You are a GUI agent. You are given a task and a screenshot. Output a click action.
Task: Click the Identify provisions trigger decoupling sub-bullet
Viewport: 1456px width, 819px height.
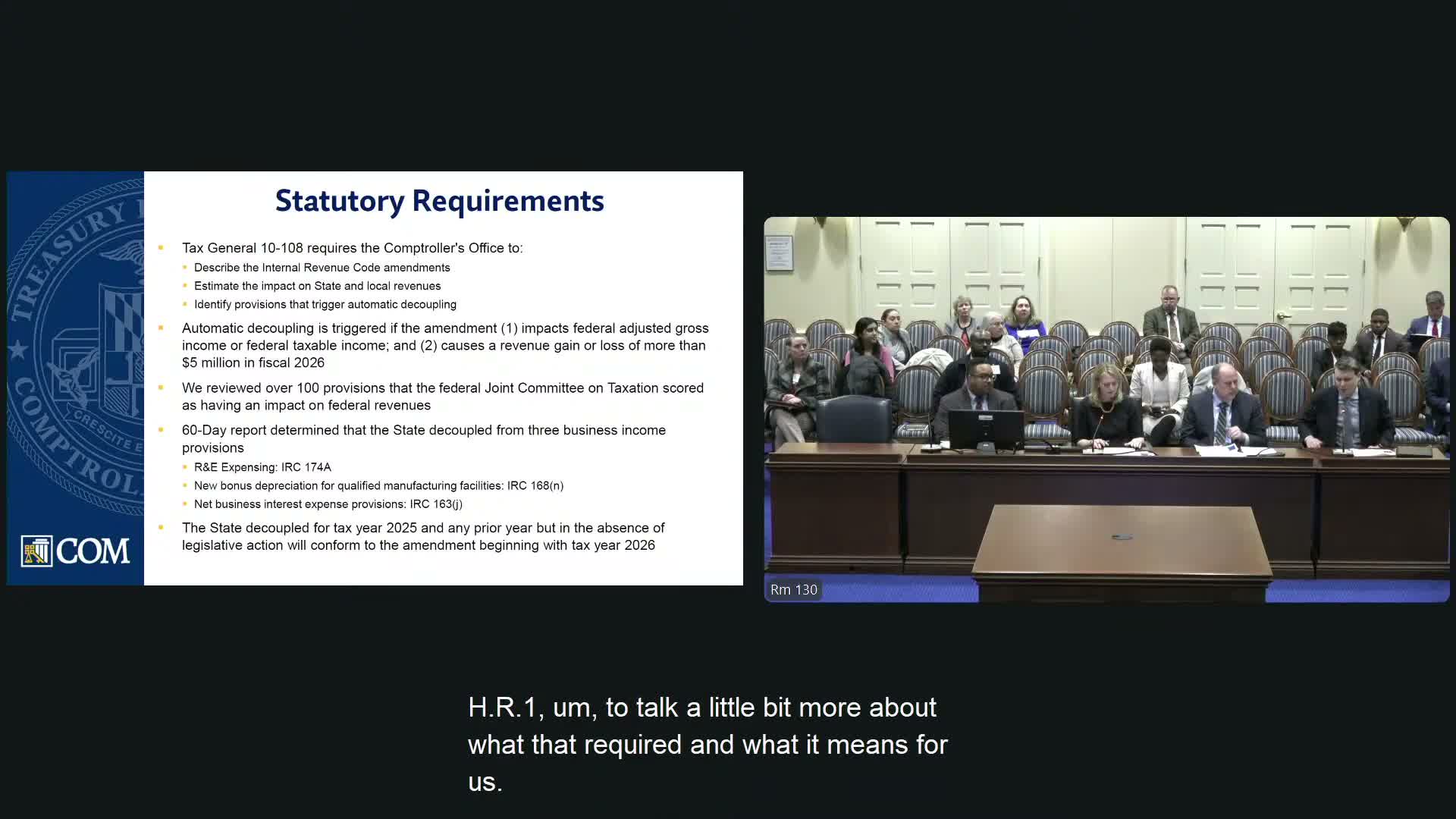click(x=325, y=304)
